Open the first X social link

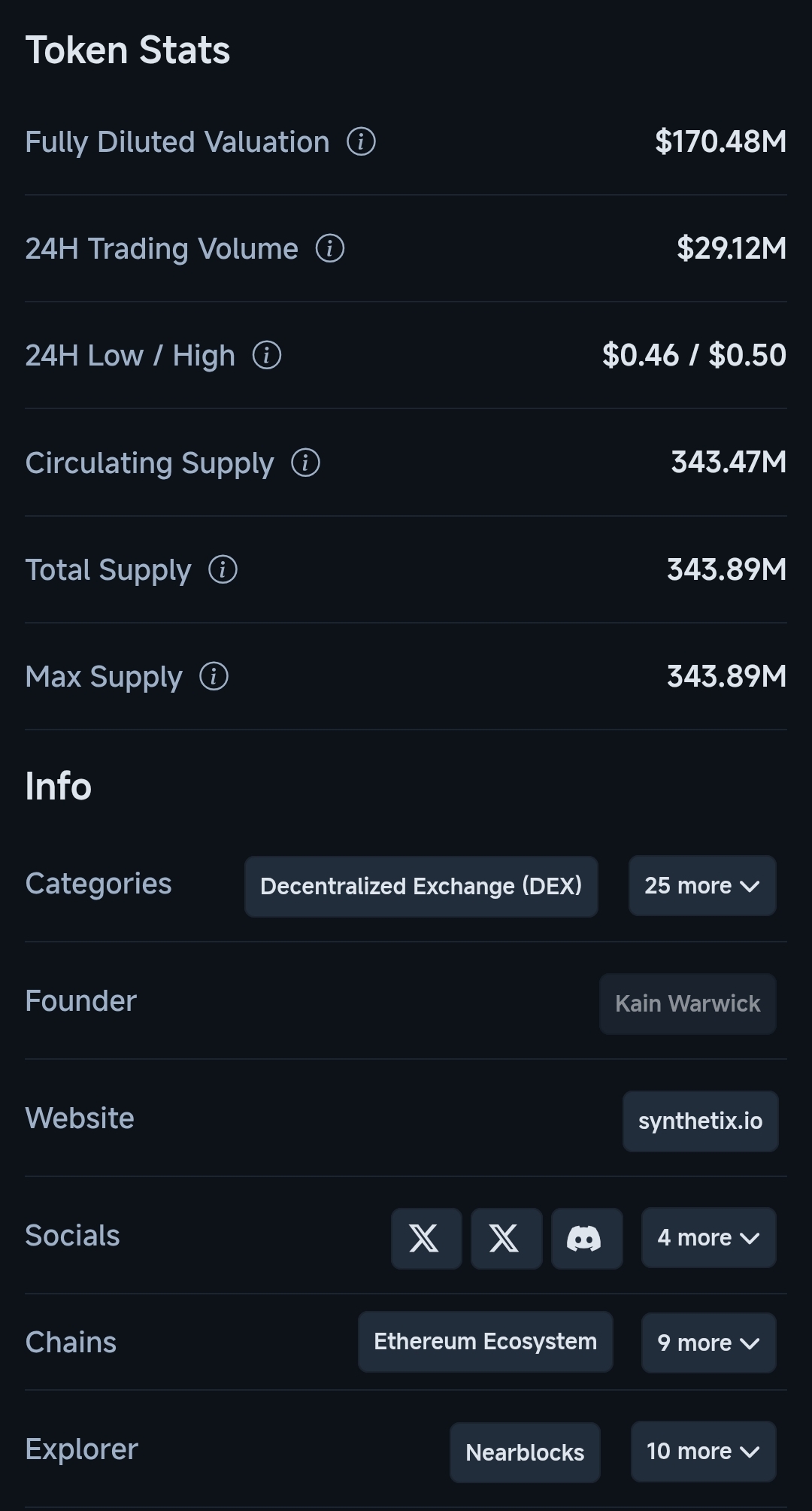pyautogui.click(x=426, y=1238)
